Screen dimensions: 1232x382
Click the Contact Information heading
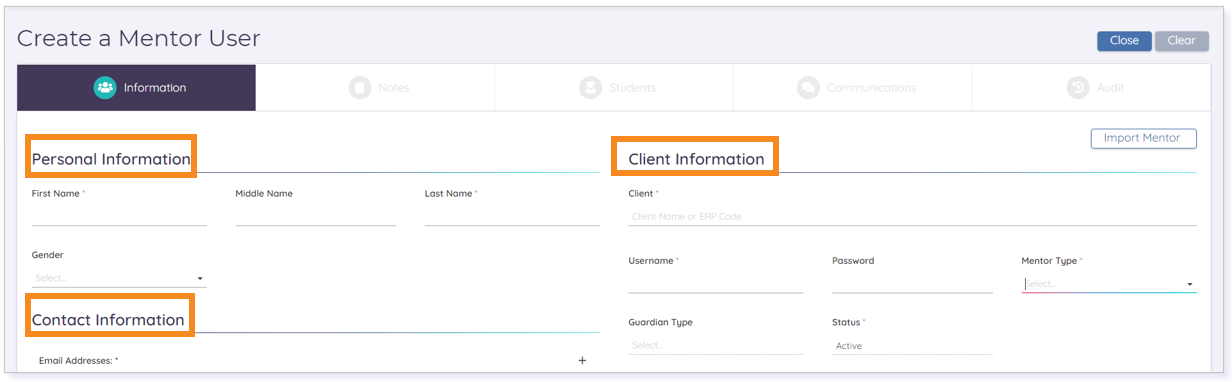click(x=108, y=320)
